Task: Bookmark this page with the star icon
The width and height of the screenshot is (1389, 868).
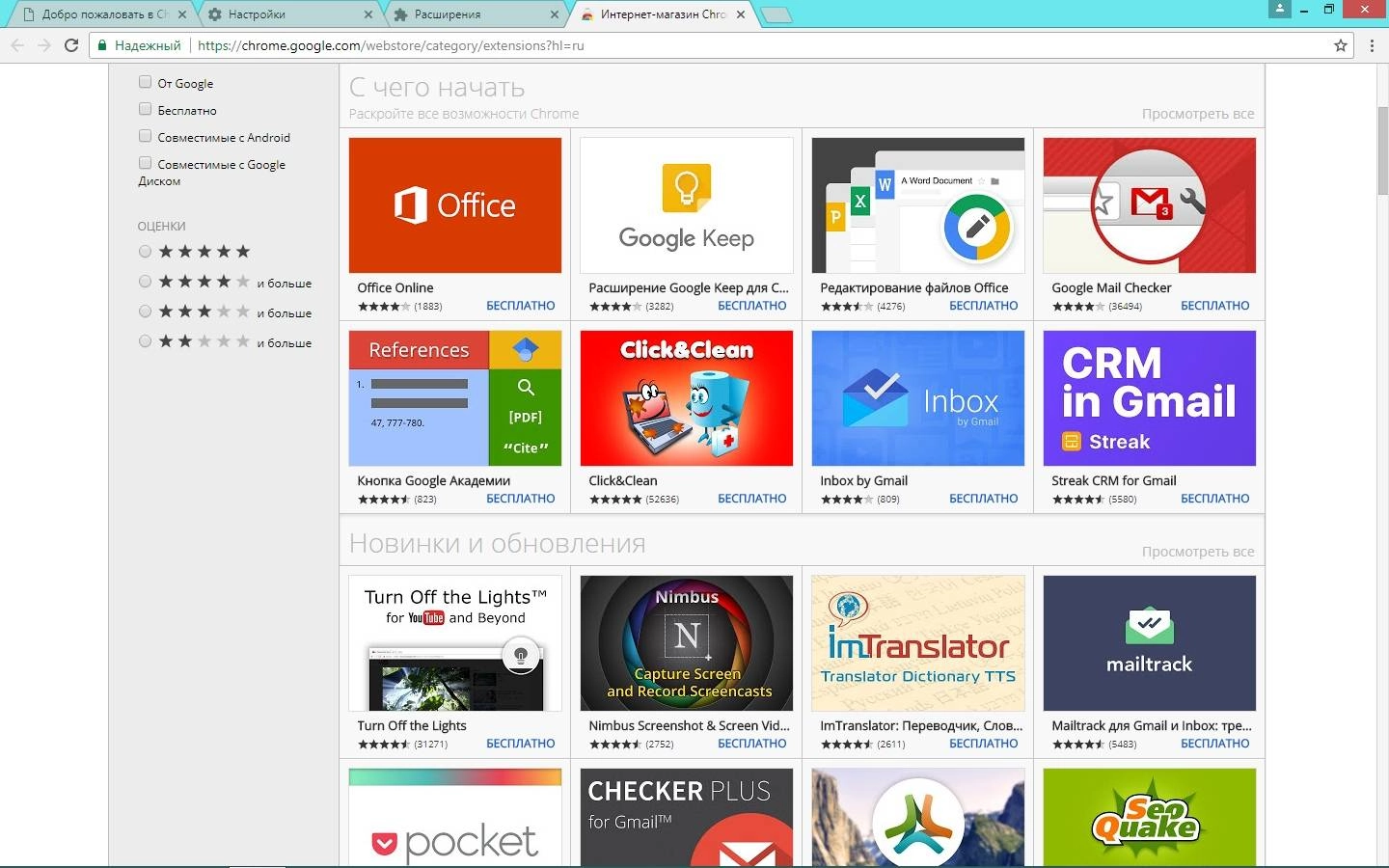Action: point(1340,45)
